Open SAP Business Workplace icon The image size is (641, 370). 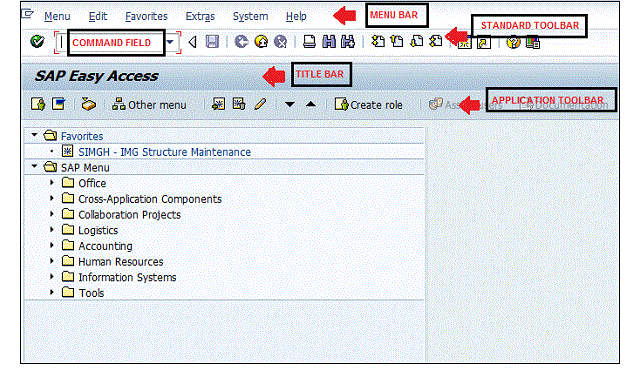(88, 105)
